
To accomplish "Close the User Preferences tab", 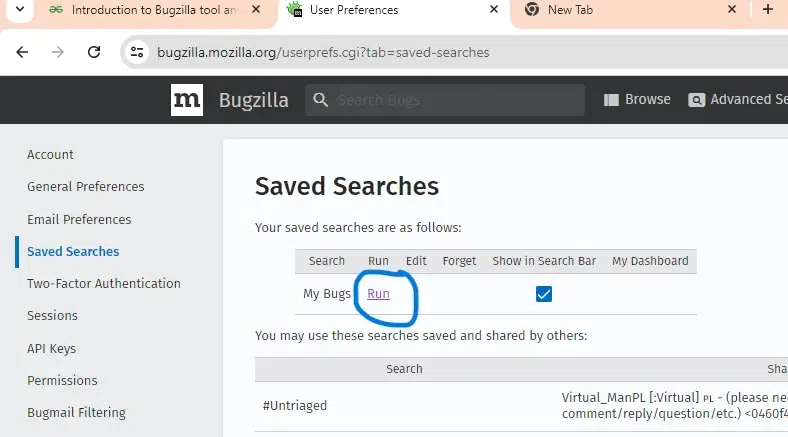I will click(x=494, y=10).
